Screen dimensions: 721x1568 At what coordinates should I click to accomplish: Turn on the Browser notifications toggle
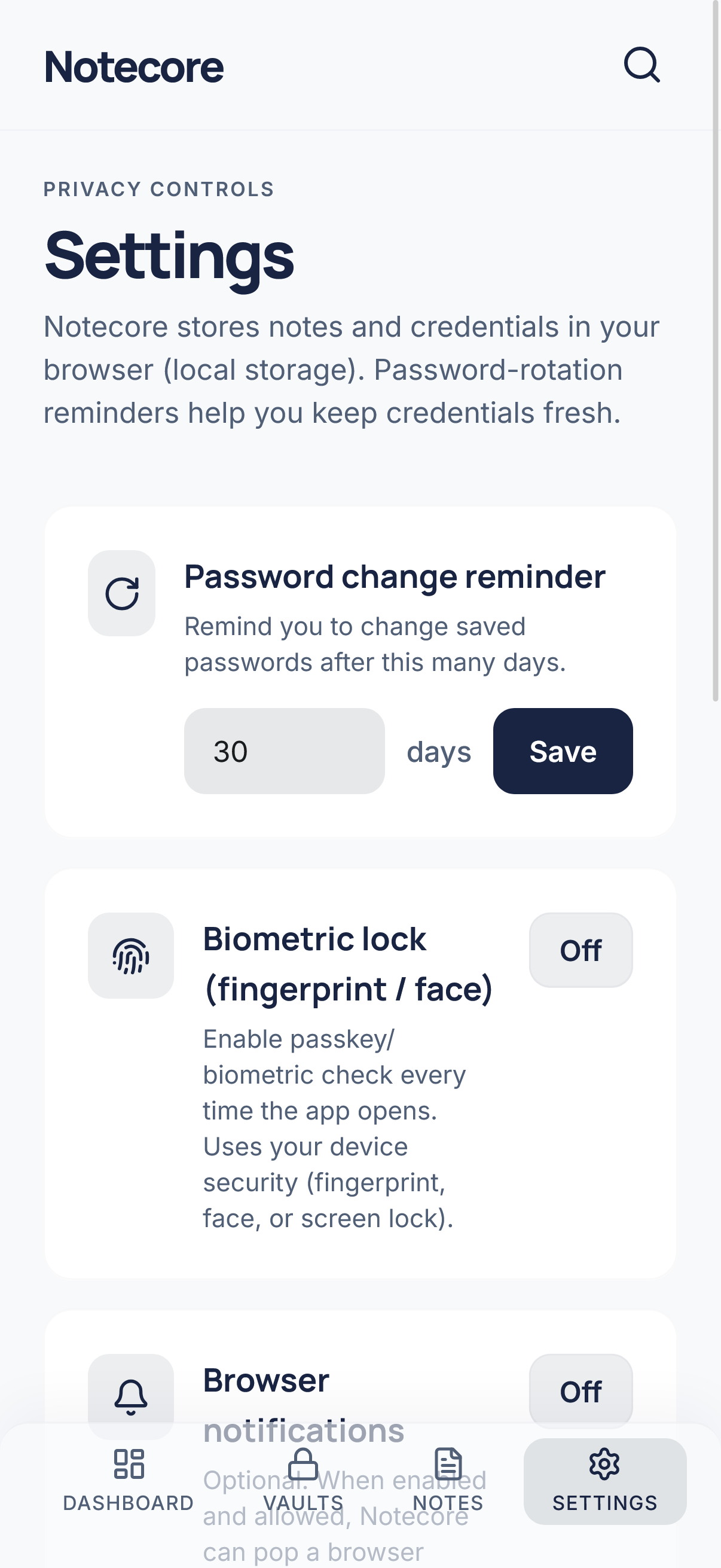click(581, 1392)
